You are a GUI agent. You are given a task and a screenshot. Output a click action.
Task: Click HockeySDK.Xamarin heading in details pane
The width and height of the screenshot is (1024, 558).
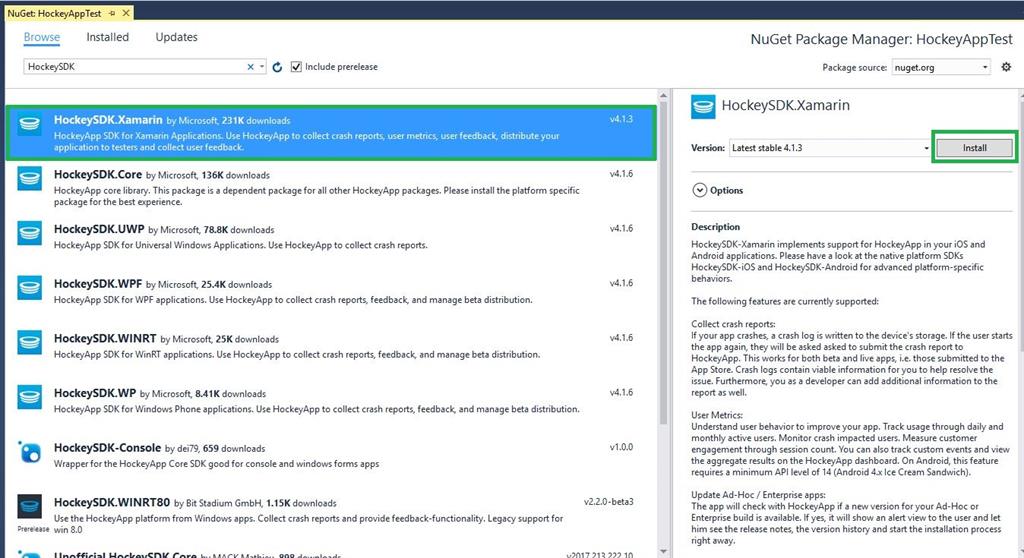[x=786, y=105]
